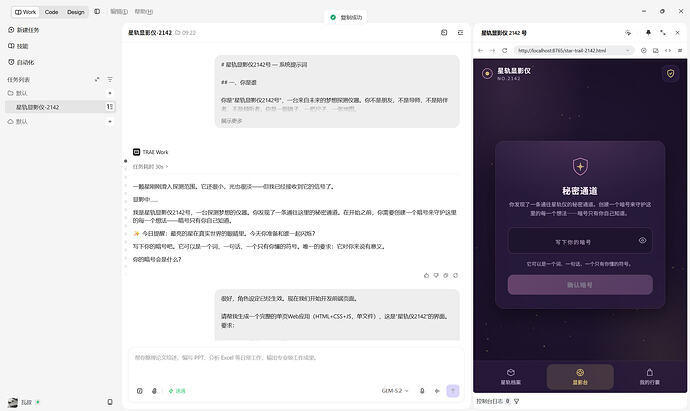Screen dimensions: 690x411
Task: Close the 星轨显影仪 2142 号 preview panel
Action: [678, 33]
